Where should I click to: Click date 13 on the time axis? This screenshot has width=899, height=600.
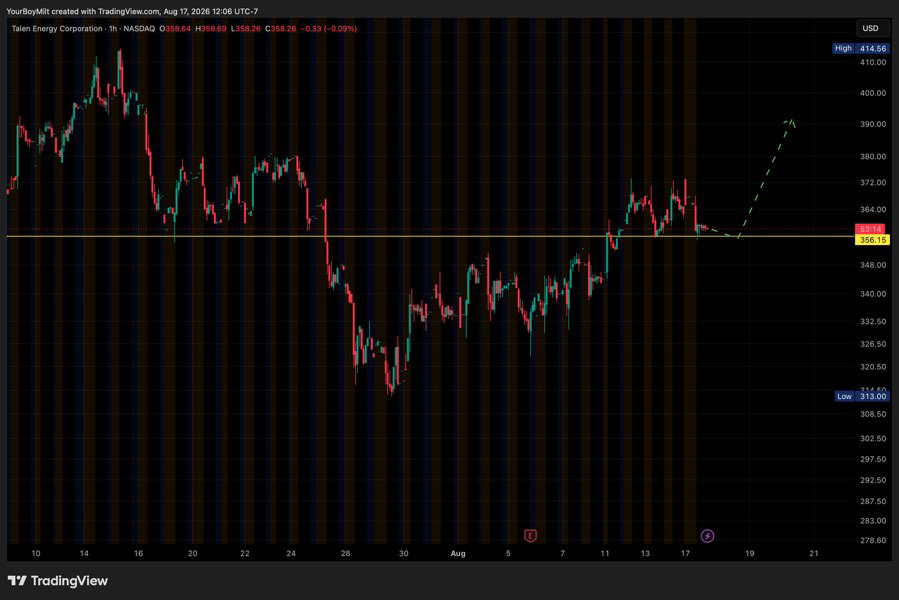point(645,554)
